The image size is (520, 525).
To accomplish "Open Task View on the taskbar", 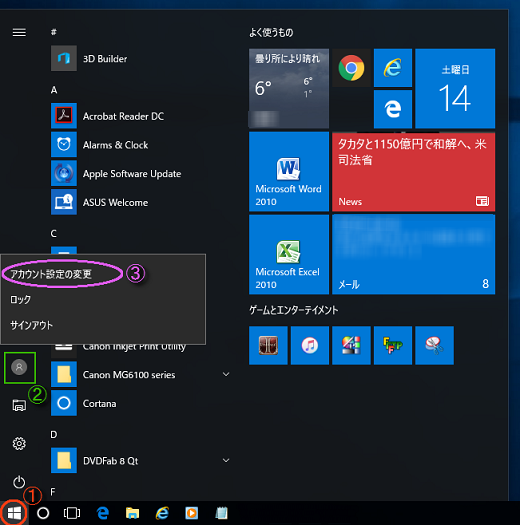I will coord(72,513).
